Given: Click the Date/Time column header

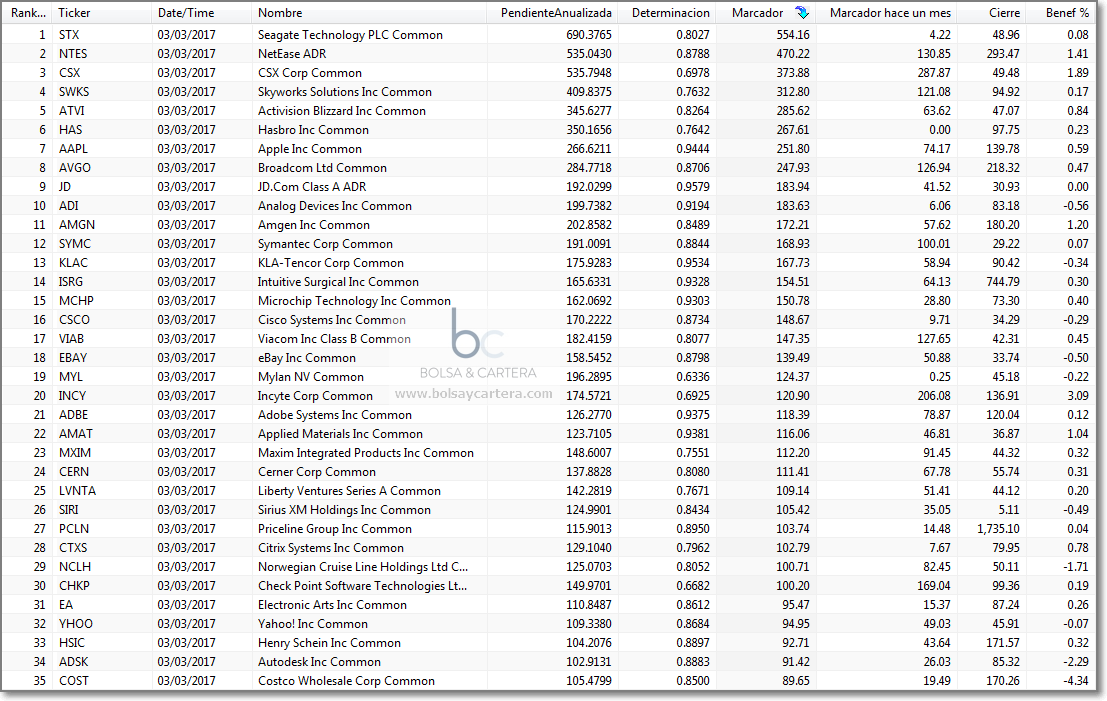Looking at the screenshot, I should pos(186,13).
